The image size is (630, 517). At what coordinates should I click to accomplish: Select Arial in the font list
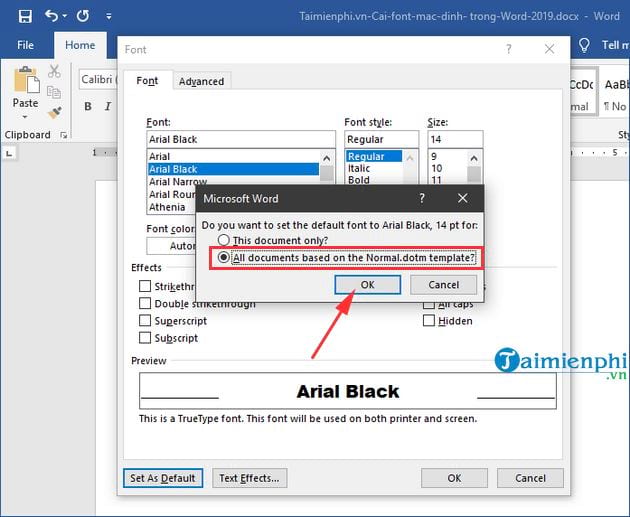[x=233, y=156]
